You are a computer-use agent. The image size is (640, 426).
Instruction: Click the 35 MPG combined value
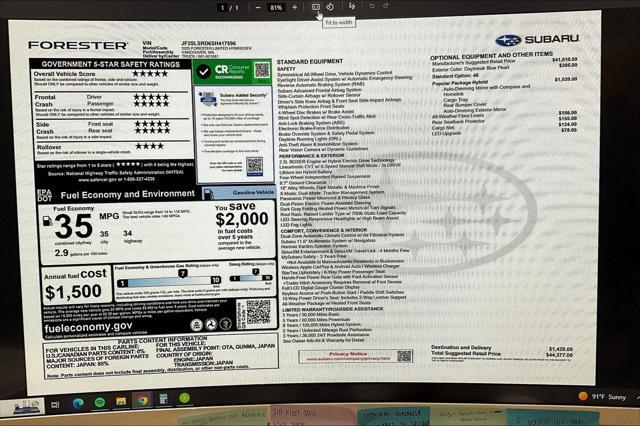pyautogui.click(x=73, y=226)
